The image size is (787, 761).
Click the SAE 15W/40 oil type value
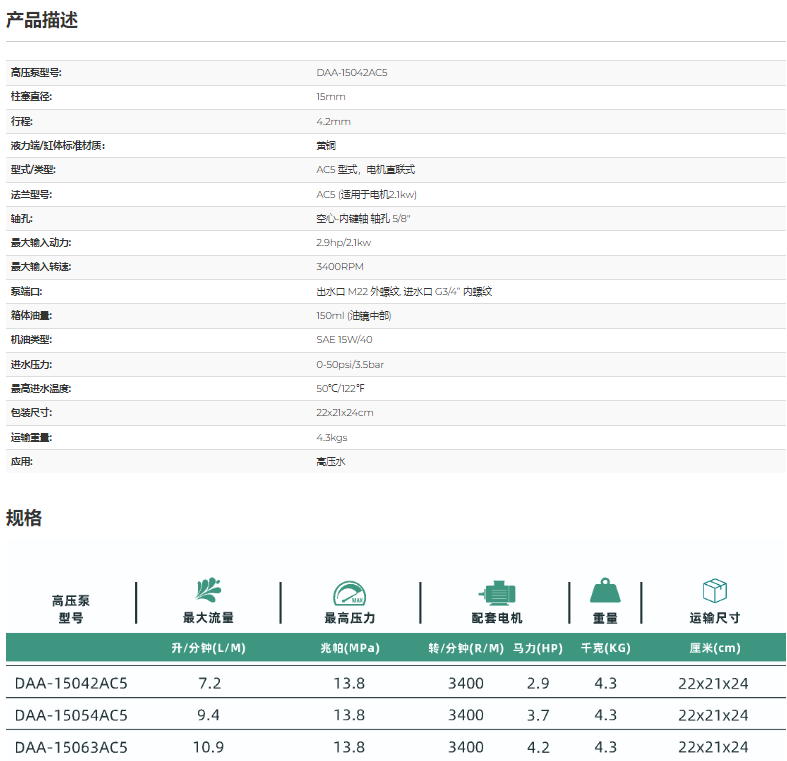pos(344,340)
